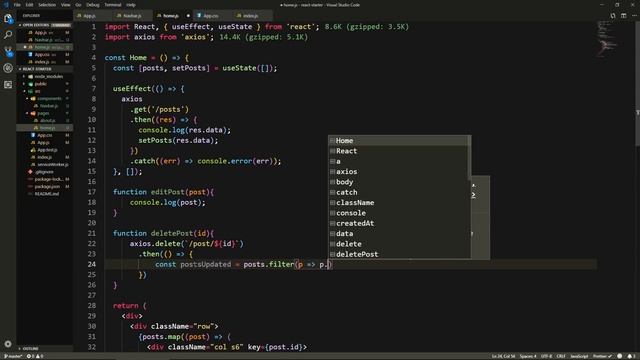
Task: Open the View menu
Action: [x=65, y=5]
